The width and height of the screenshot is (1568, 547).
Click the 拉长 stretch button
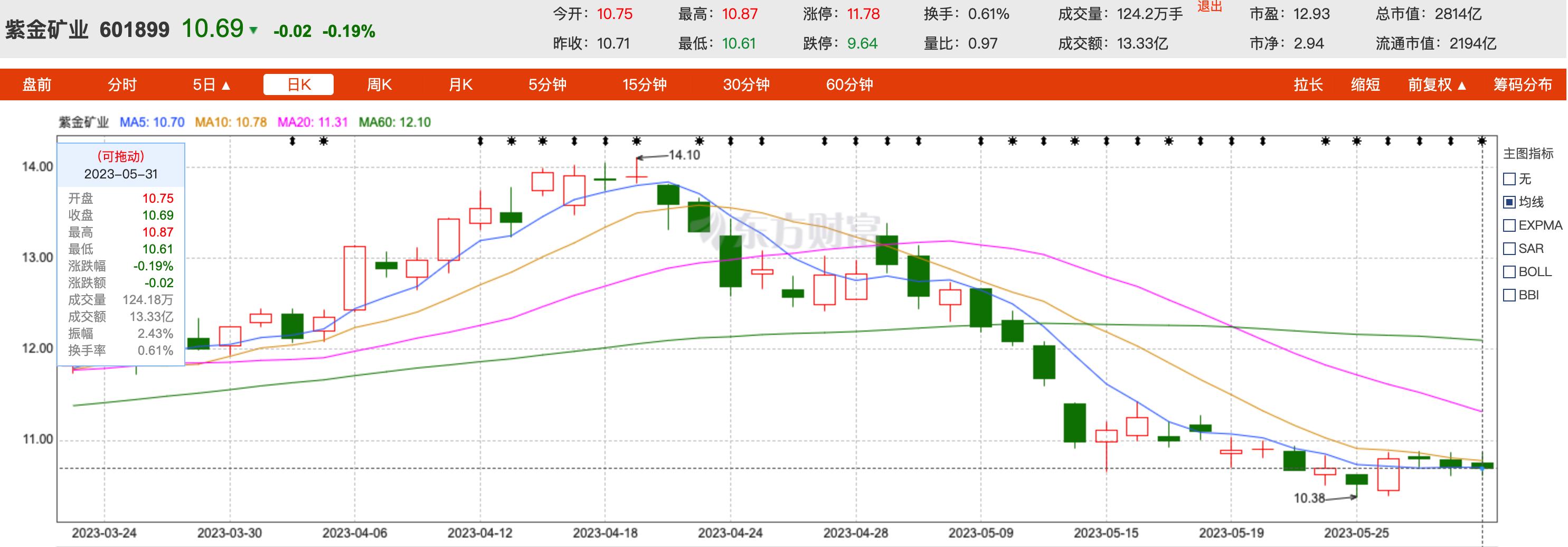1309,84
